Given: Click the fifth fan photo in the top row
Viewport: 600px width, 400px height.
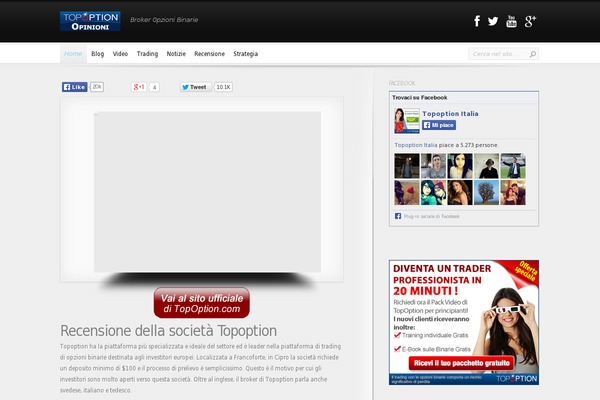Looking at the screenshot, I should pyautogui.click(x=513, y=166).
